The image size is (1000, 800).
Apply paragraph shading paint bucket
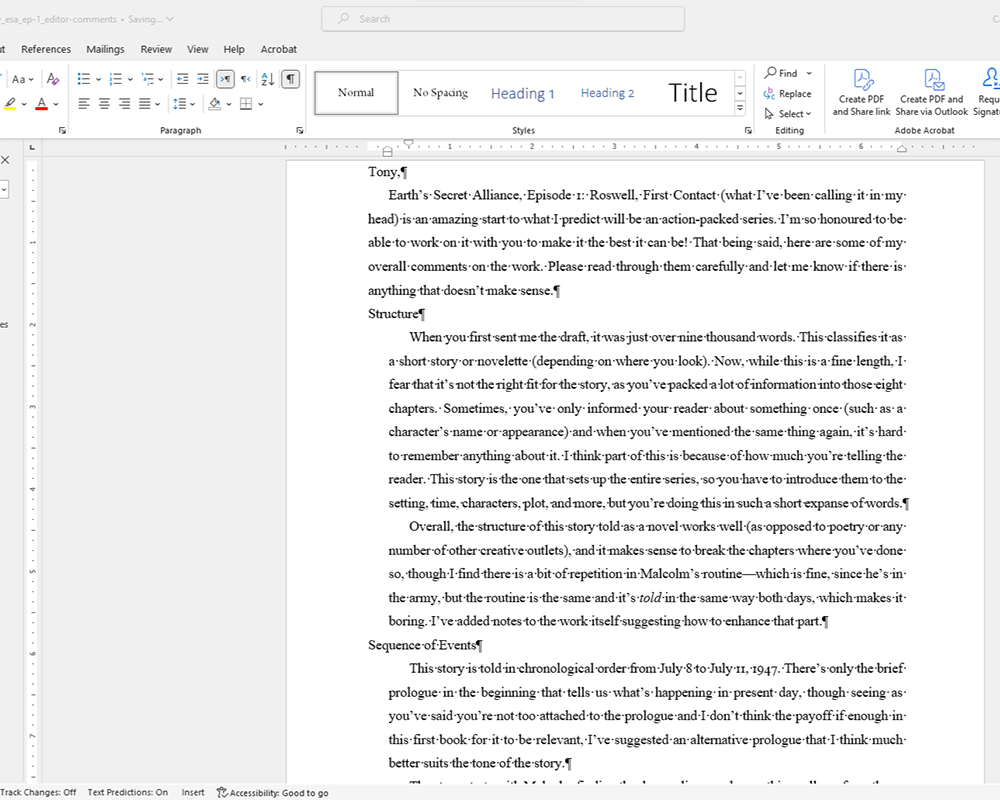(x=215, y=103)
